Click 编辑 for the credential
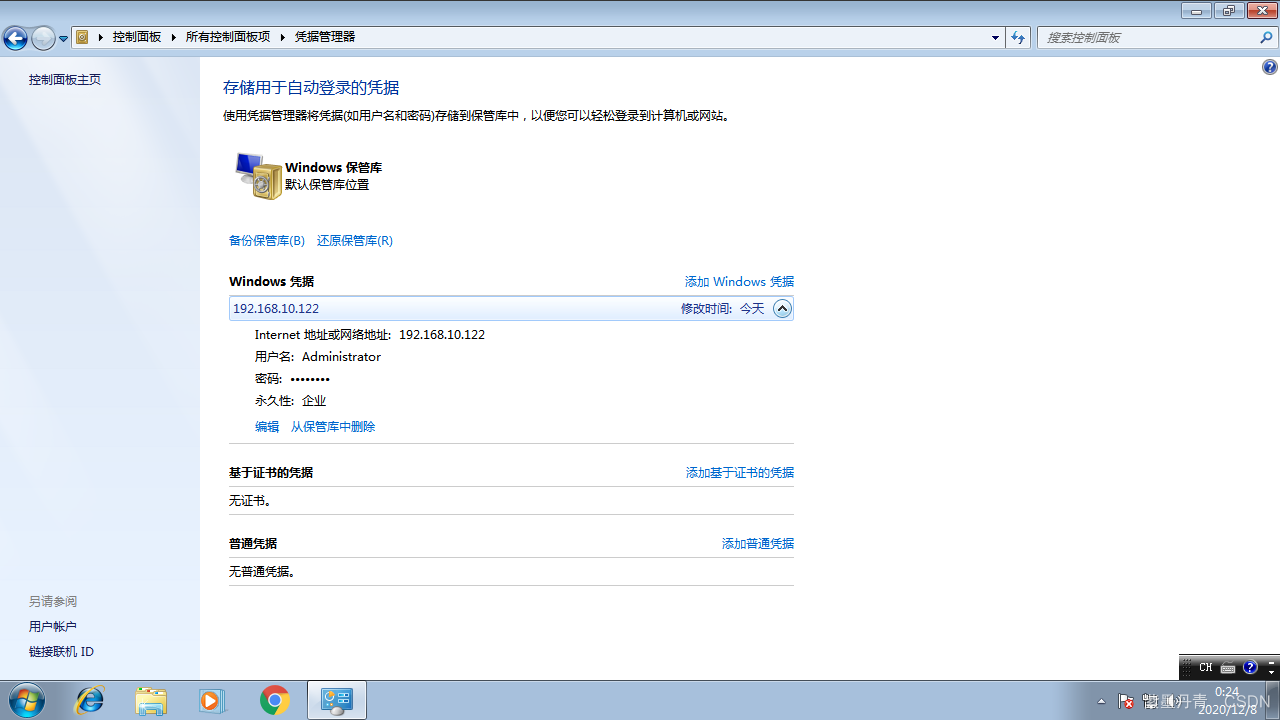 [x=267, y=427]
